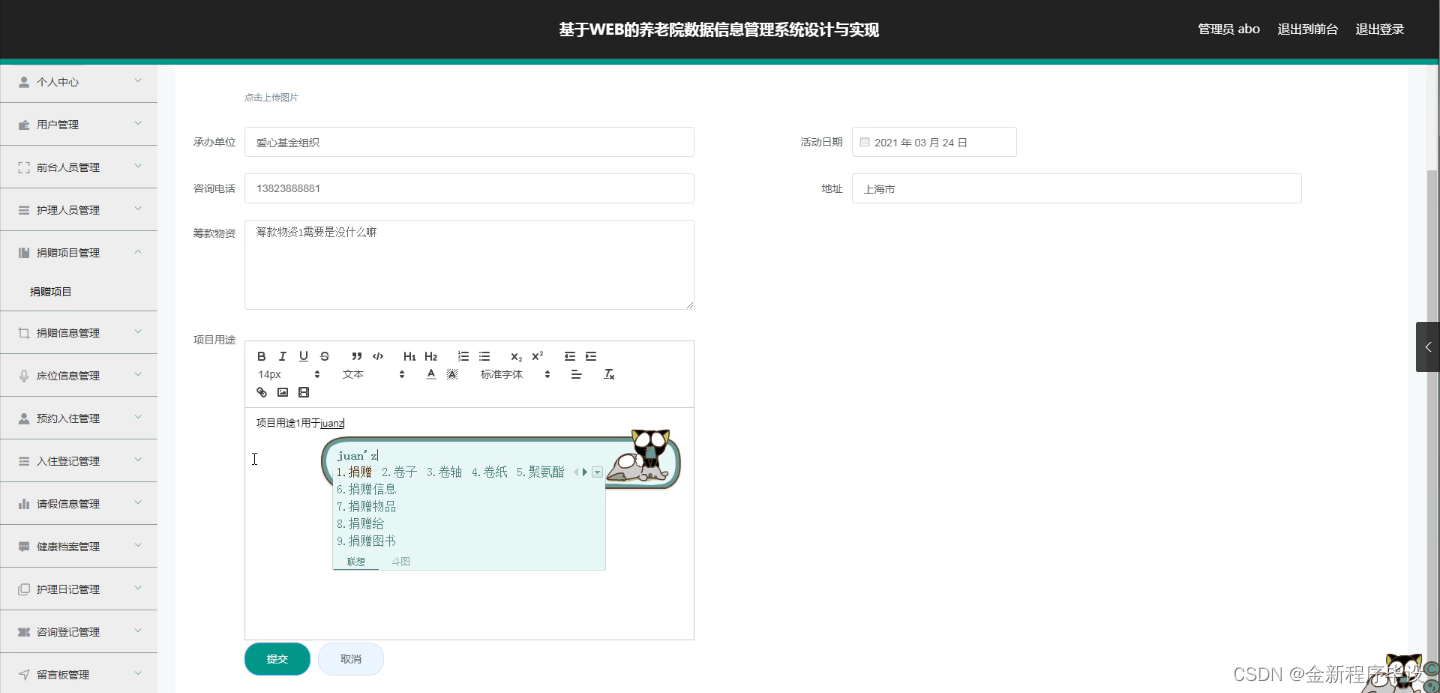The height and width of the screenshot is (693, 1440).
Task: Toggle underline formatting
Action: point(303,356)
